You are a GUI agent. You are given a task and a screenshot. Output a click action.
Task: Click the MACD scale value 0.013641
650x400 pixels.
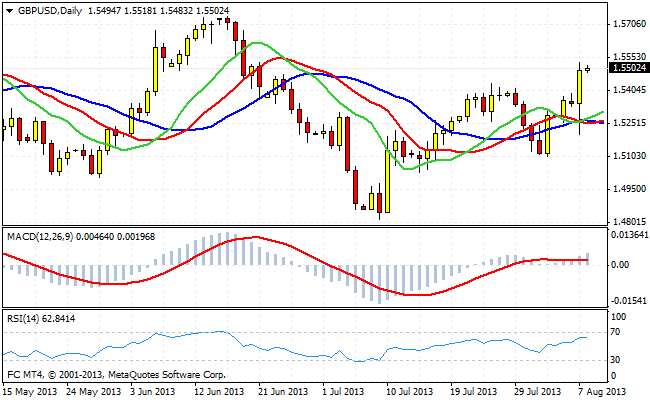pos(629,235)
